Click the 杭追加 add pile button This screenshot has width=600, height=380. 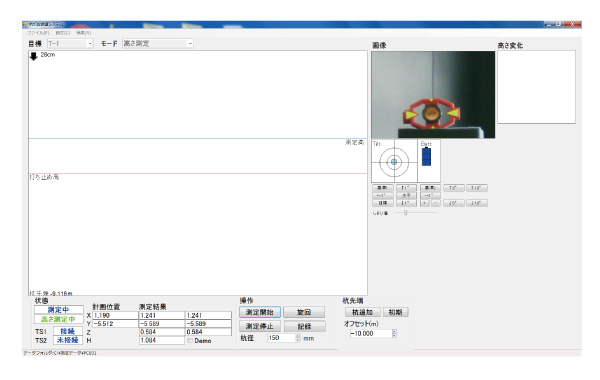point(362,312)
